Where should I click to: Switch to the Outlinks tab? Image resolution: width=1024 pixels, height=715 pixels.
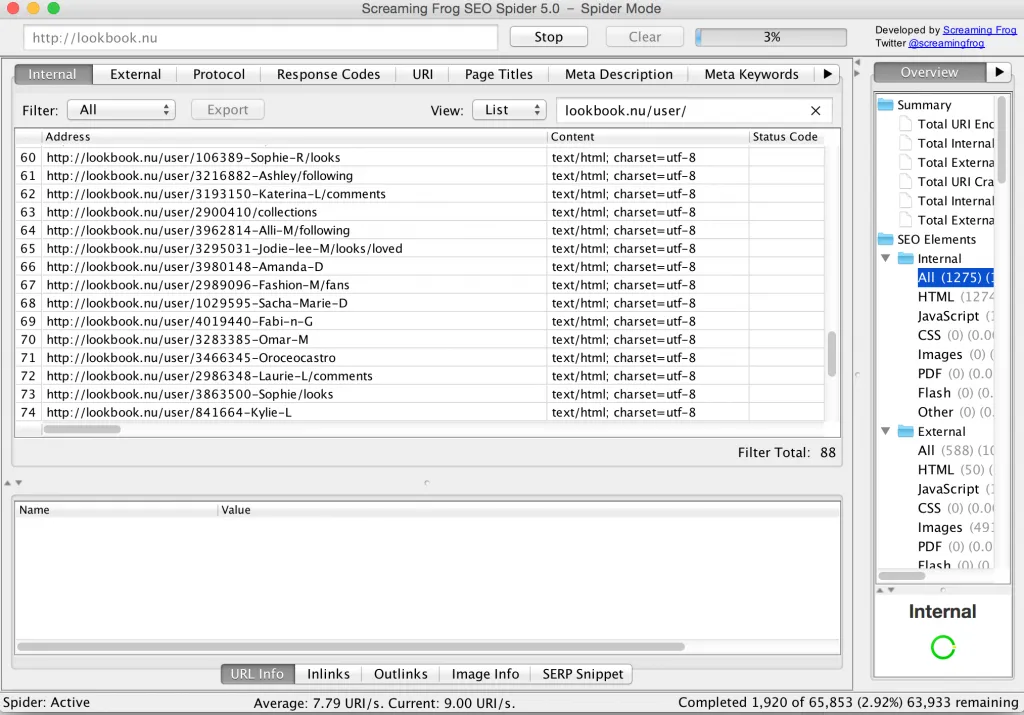[400, 674]
